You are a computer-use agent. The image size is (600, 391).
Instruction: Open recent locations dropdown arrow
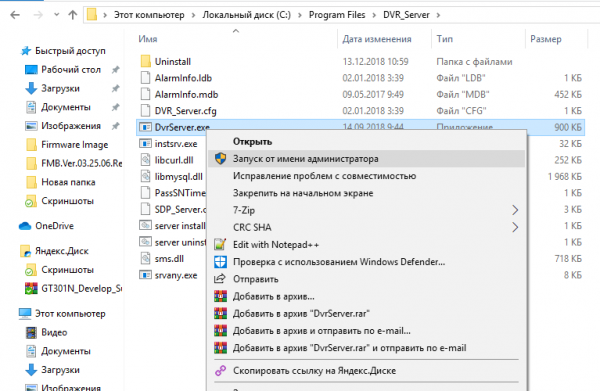click(x=57, y=15)
